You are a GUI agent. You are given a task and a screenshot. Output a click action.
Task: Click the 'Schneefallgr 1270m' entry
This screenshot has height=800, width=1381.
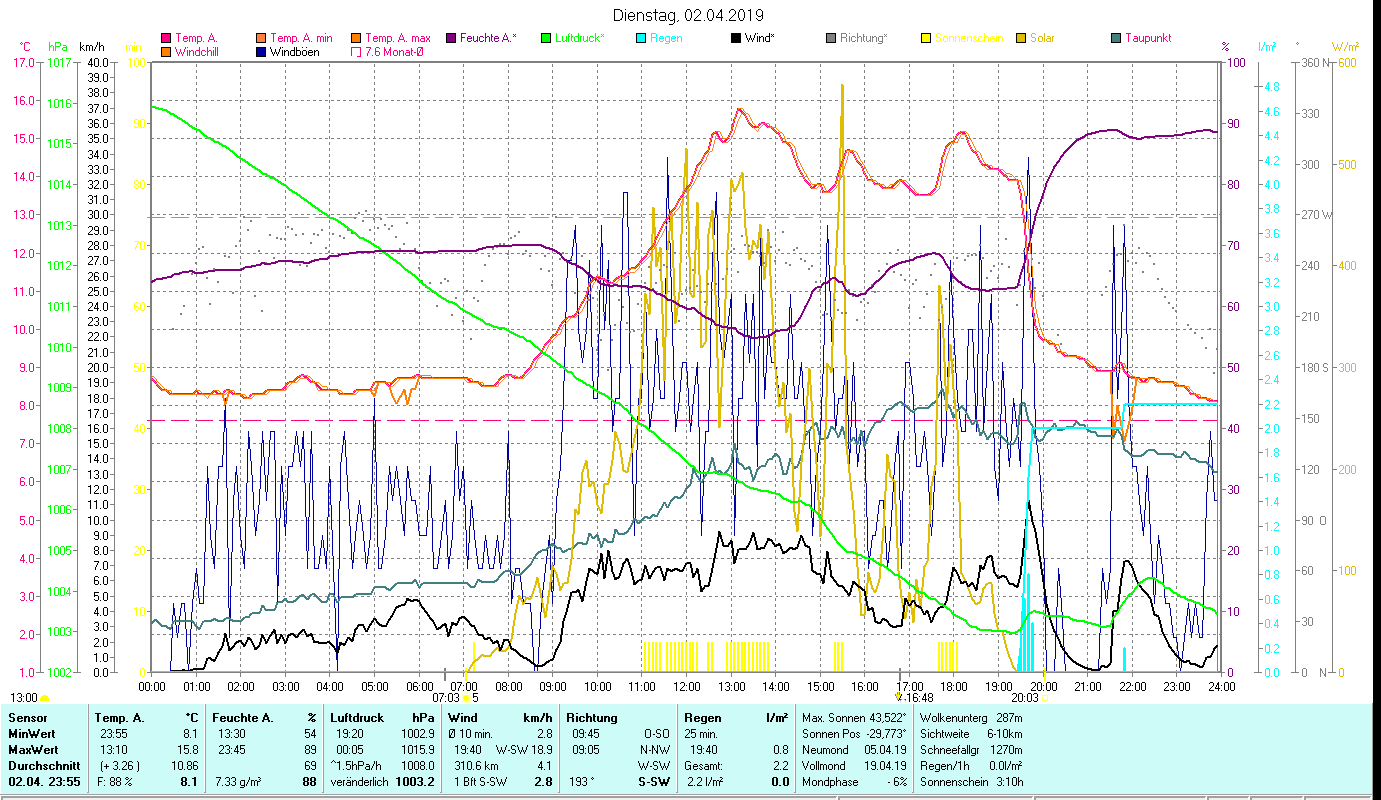(970, 750)
